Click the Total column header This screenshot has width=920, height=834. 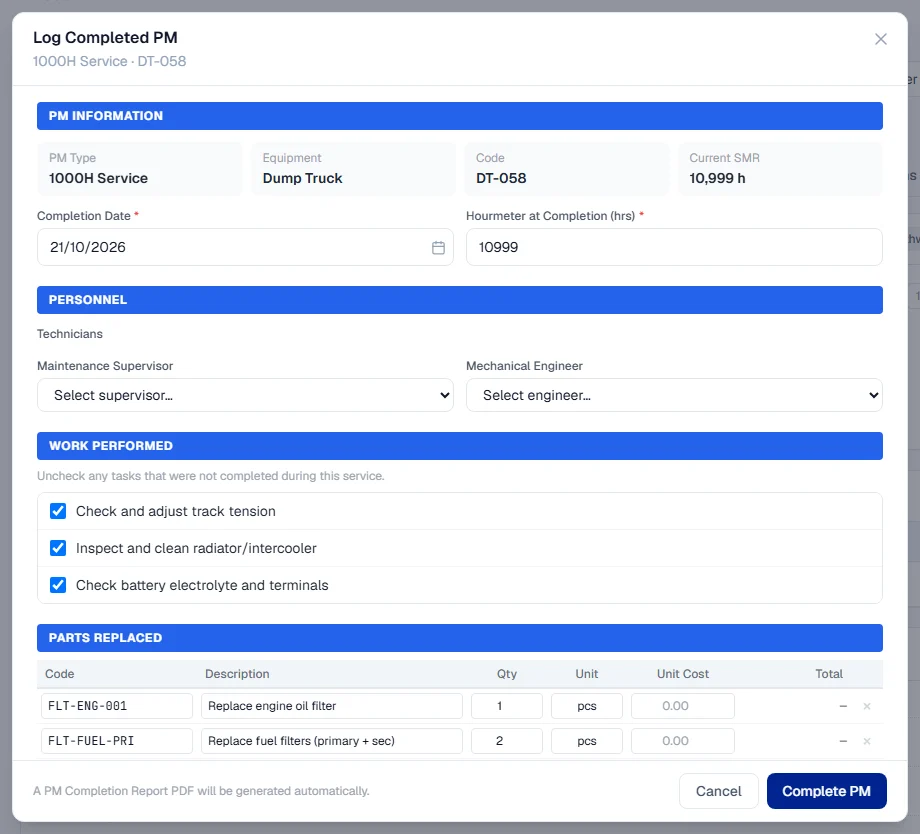click(828, 674)
